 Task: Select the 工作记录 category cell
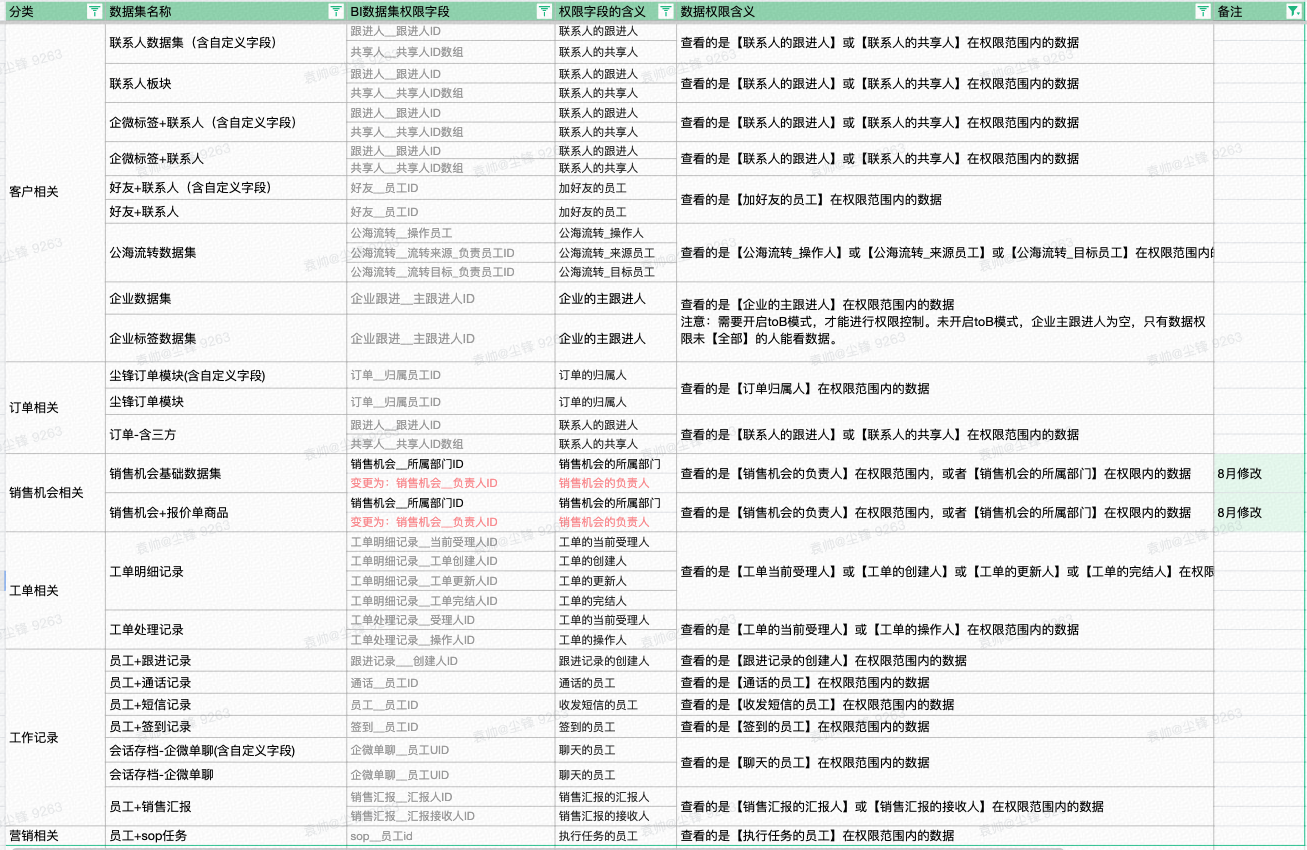click(55, 738)
